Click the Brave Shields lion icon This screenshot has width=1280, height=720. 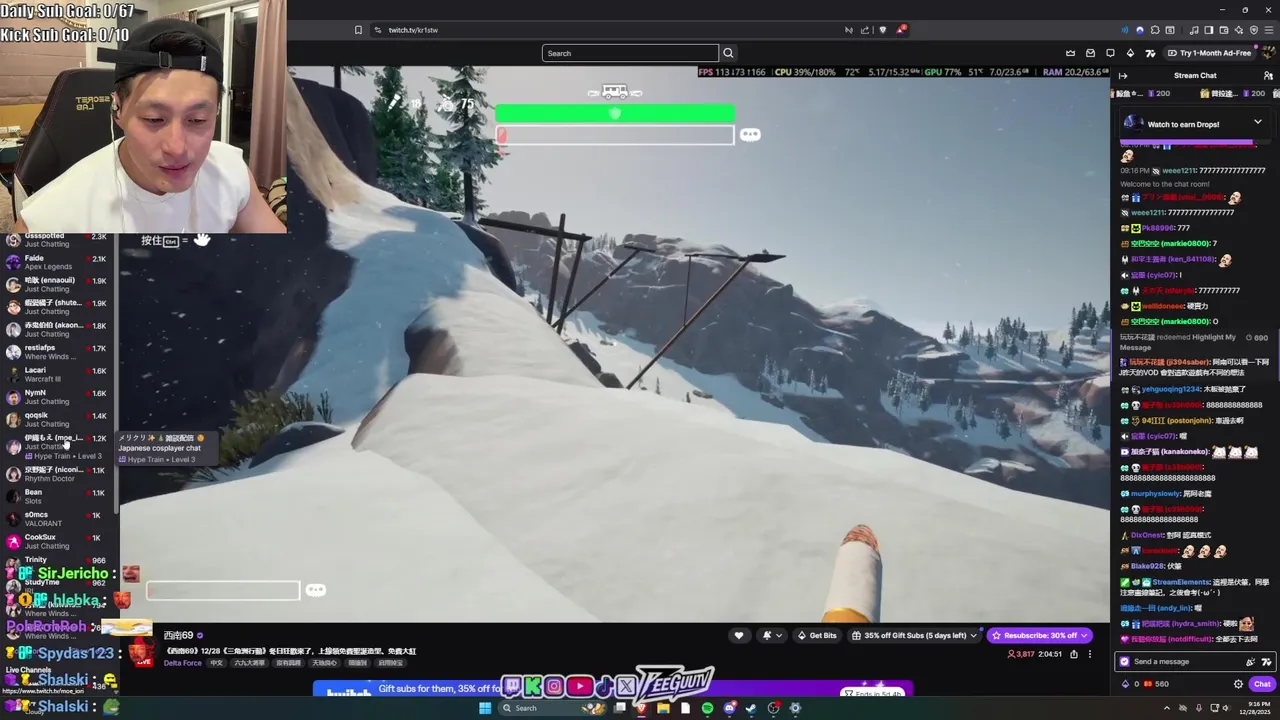pyautogui.click(x=883, y=30)
